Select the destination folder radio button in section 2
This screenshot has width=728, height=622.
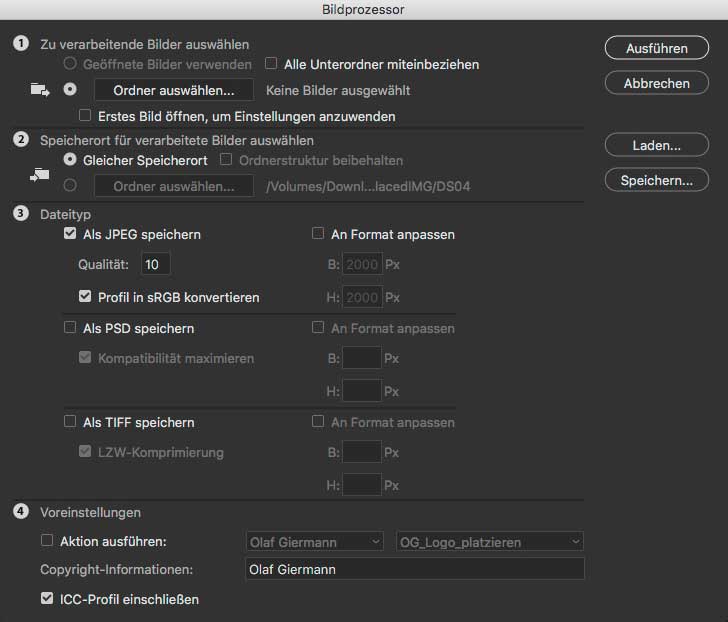[x=70, y=185]
